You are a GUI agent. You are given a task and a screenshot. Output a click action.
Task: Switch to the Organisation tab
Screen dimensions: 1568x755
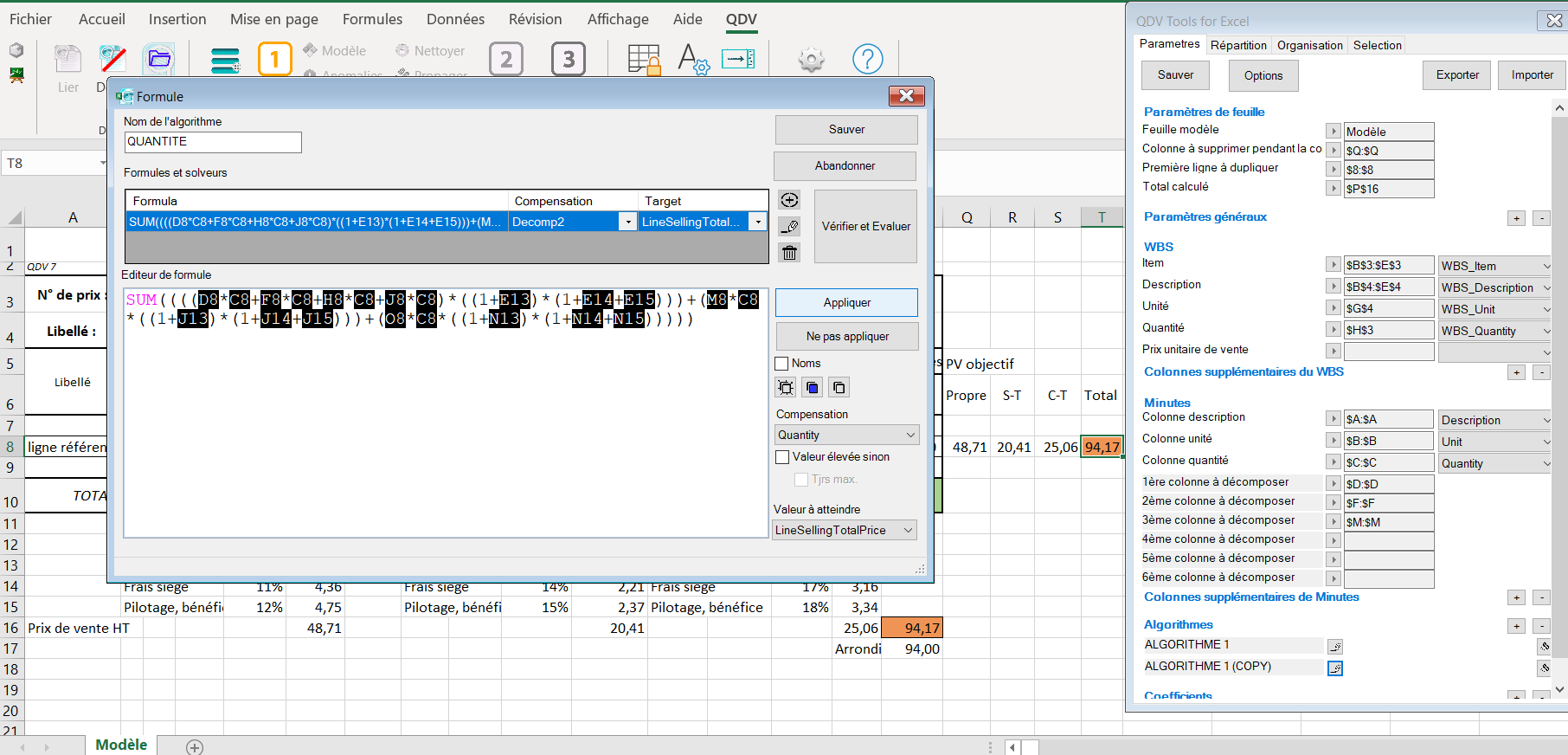pos(1310,45)
